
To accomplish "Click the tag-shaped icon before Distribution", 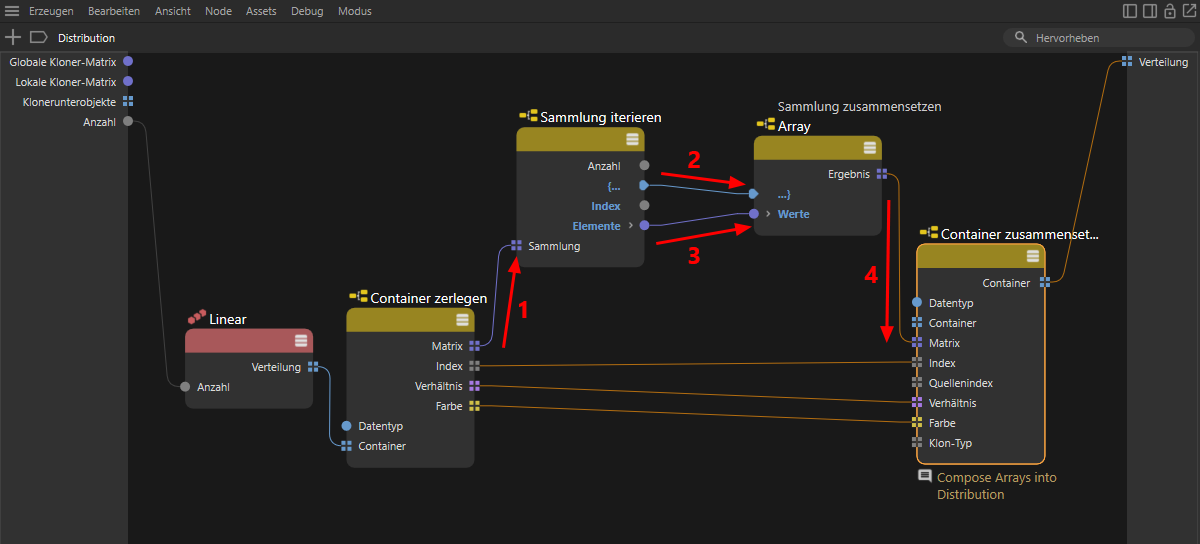I will pyautogui.click(x=39, y=37).
